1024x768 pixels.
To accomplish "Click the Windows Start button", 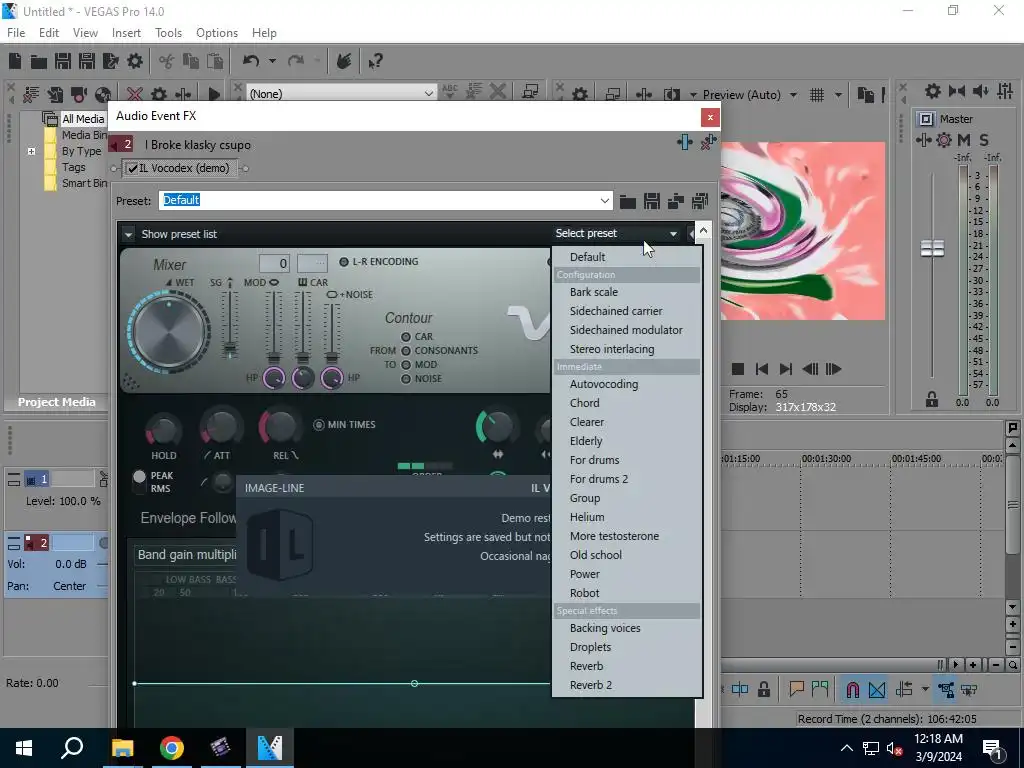I will point(24,748).
